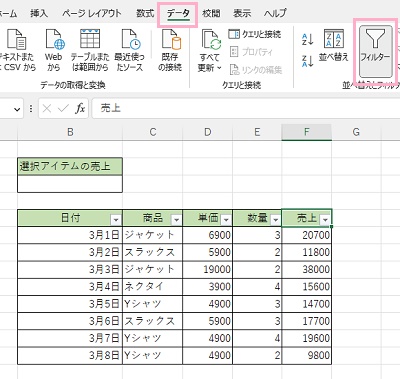Open the 数量 filter dropdown

275,220
